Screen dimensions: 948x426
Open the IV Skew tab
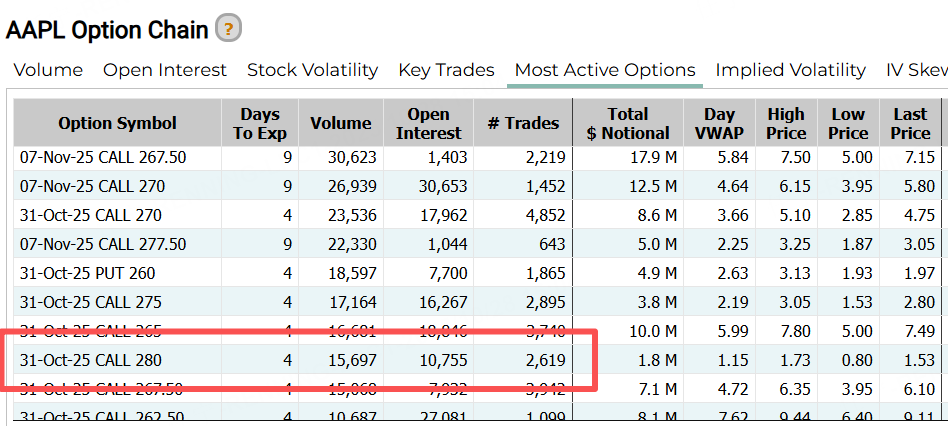click(x=916, y=70)
